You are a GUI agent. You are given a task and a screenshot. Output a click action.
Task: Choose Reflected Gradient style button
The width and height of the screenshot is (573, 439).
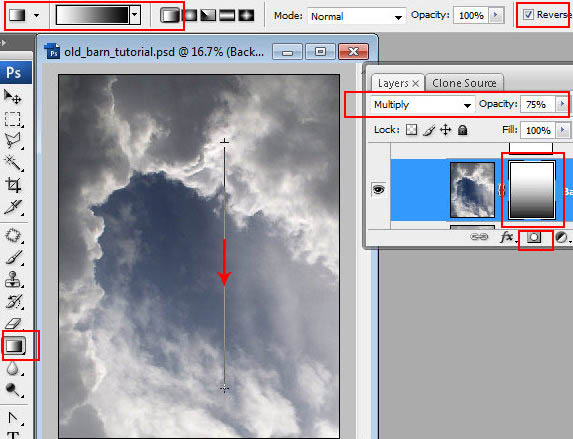[227, 15]
